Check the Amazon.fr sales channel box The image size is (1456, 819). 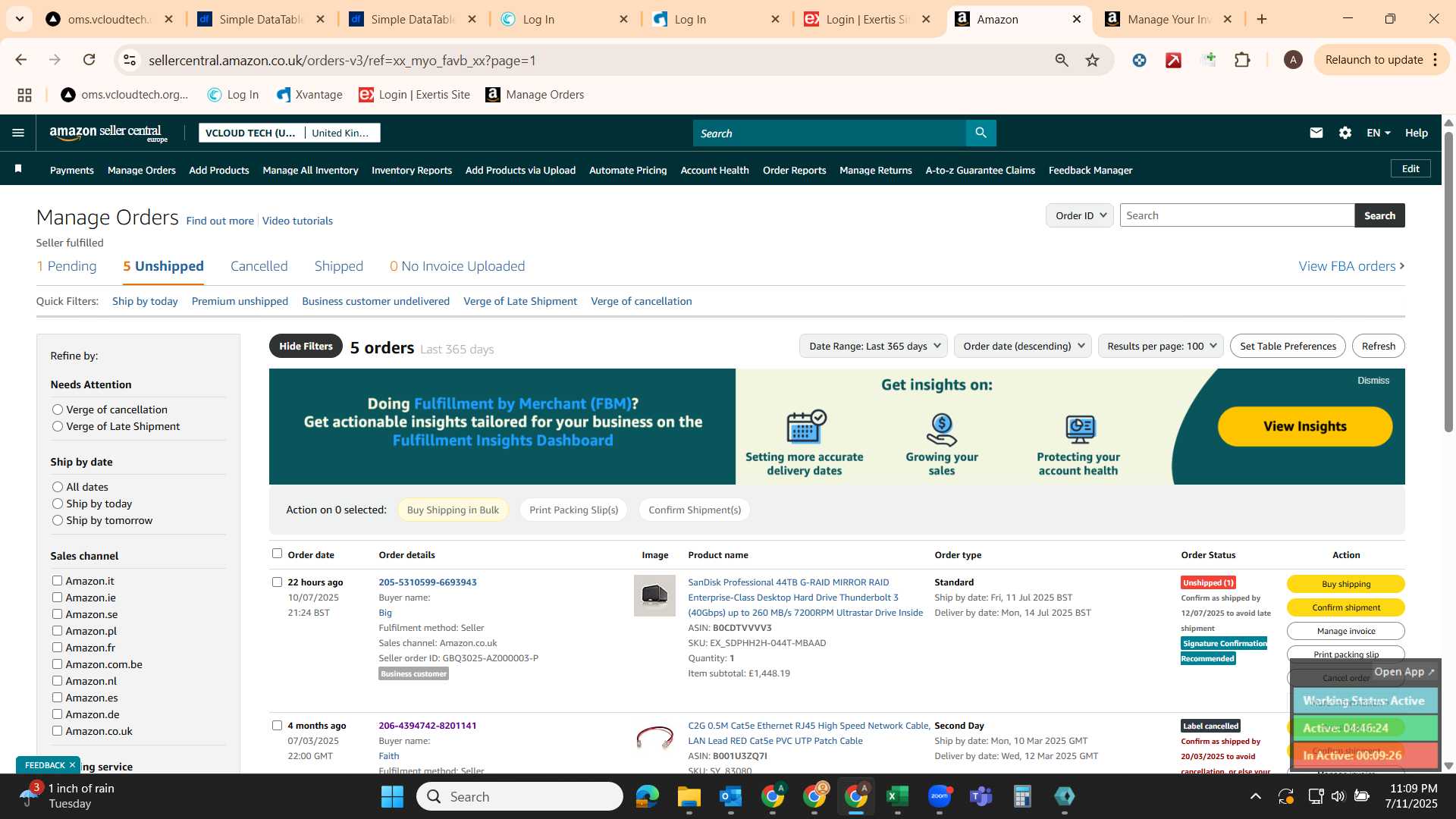57,648
